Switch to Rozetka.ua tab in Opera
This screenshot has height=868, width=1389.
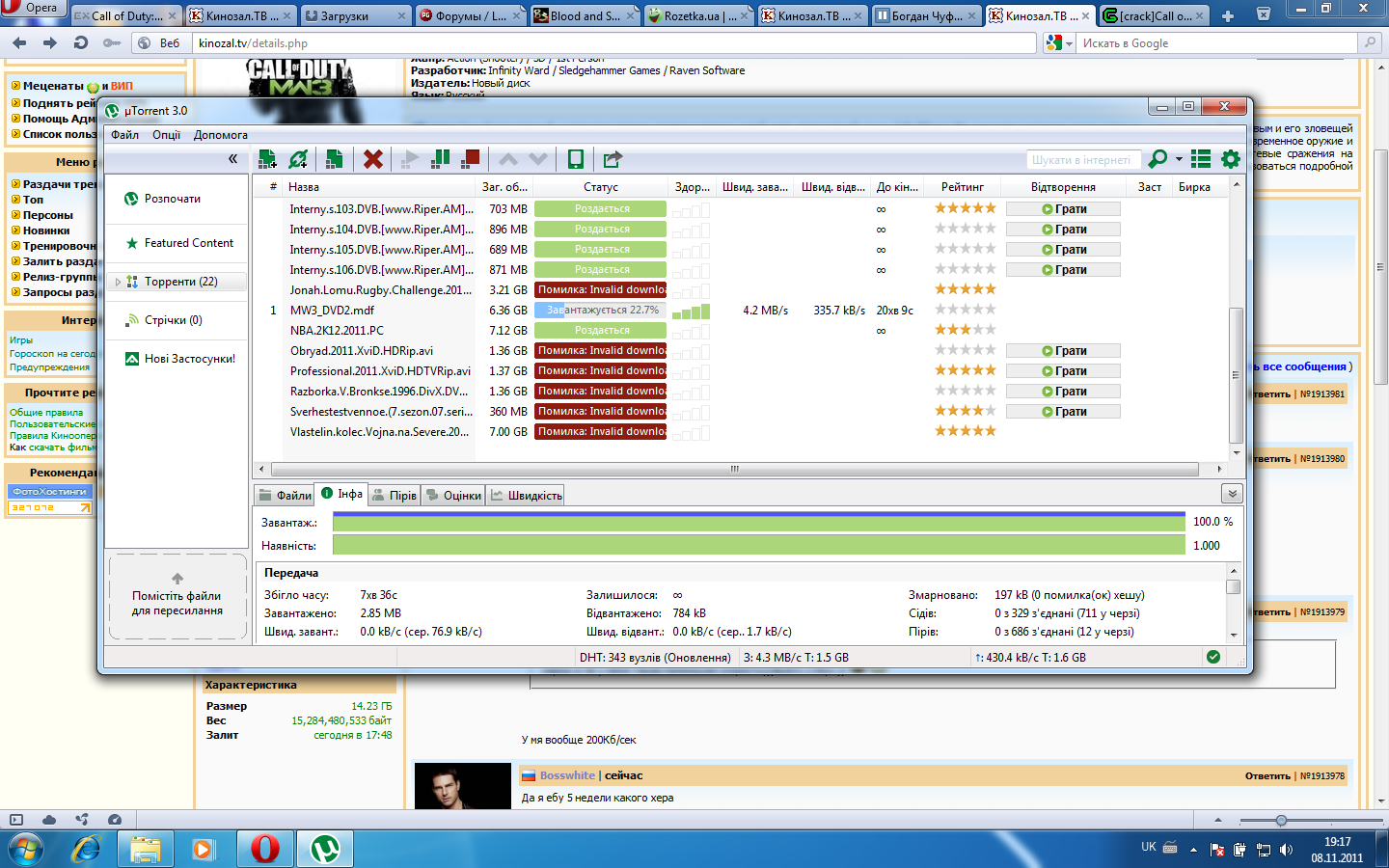point(697,15)
